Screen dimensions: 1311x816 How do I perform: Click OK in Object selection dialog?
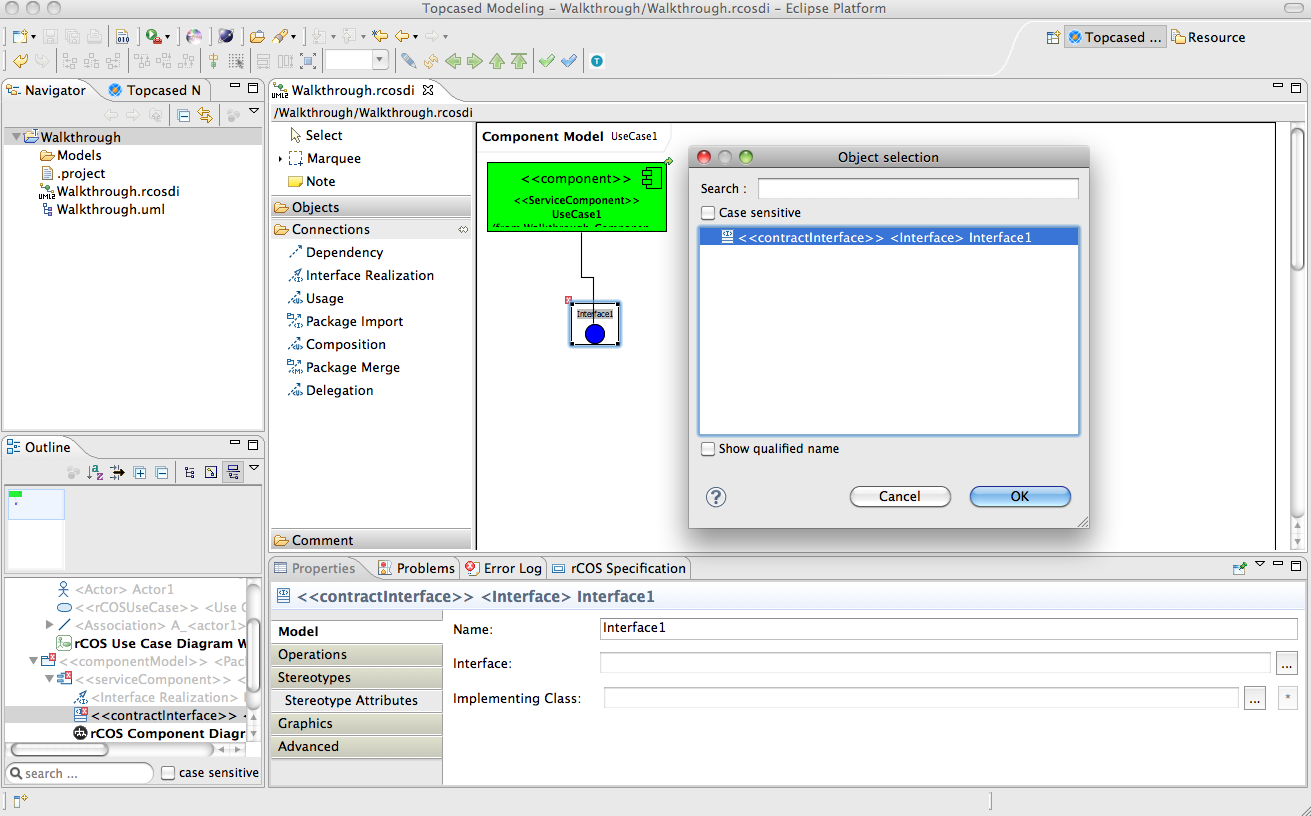click(1020, 496)
